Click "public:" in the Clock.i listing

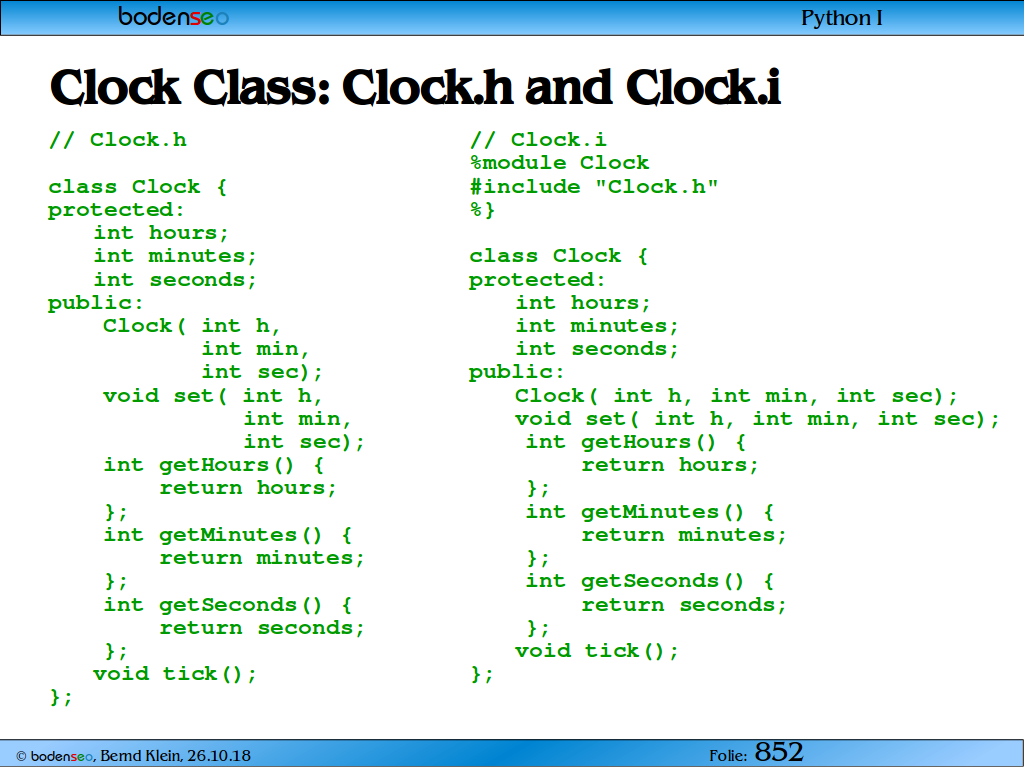click(516, 372)
